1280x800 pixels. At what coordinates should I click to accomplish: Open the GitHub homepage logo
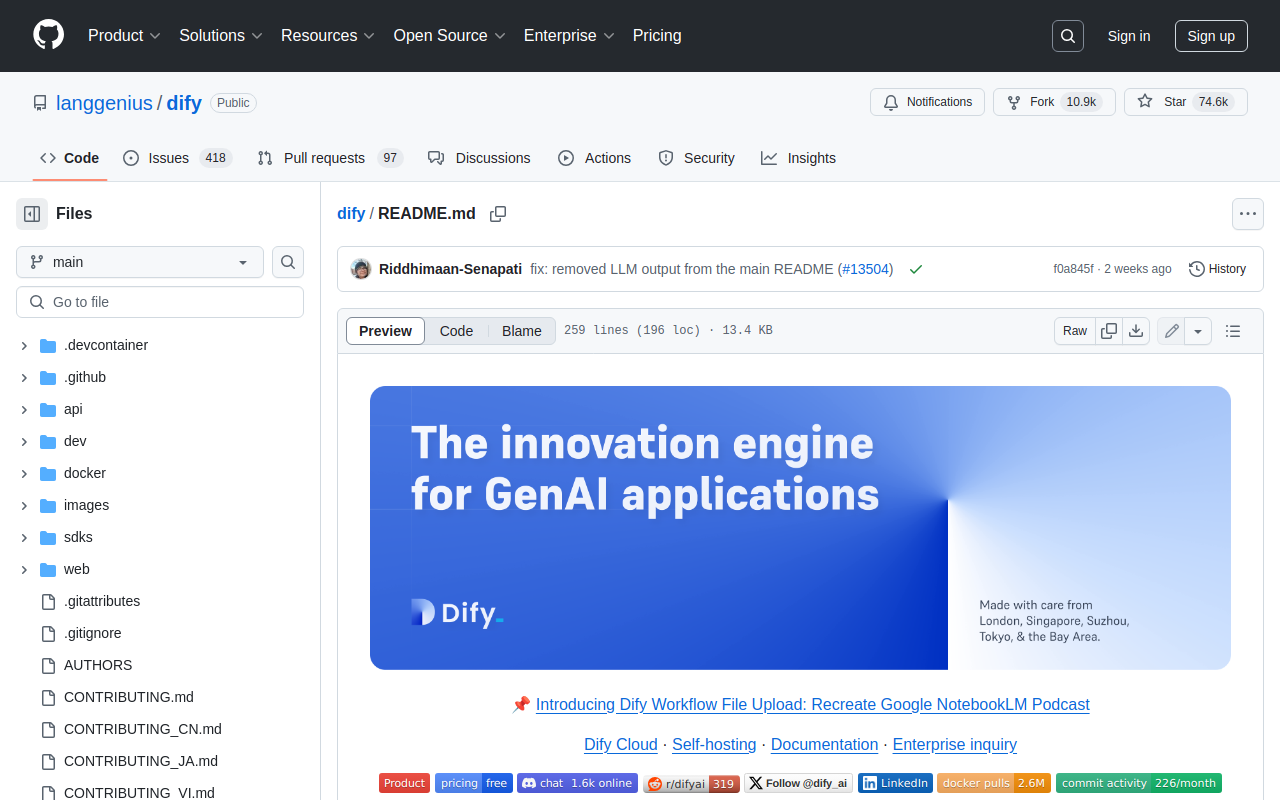point(48,35)
